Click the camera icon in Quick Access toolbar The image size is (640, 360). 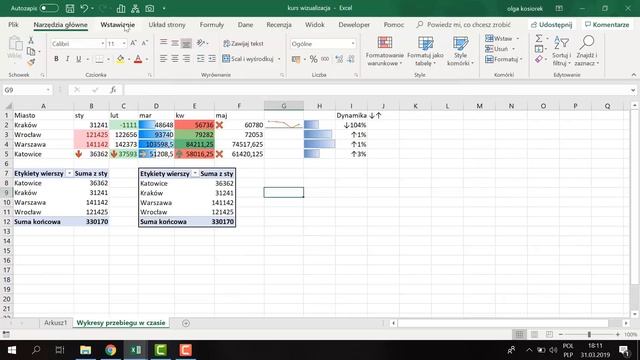[x=150, y=8]
